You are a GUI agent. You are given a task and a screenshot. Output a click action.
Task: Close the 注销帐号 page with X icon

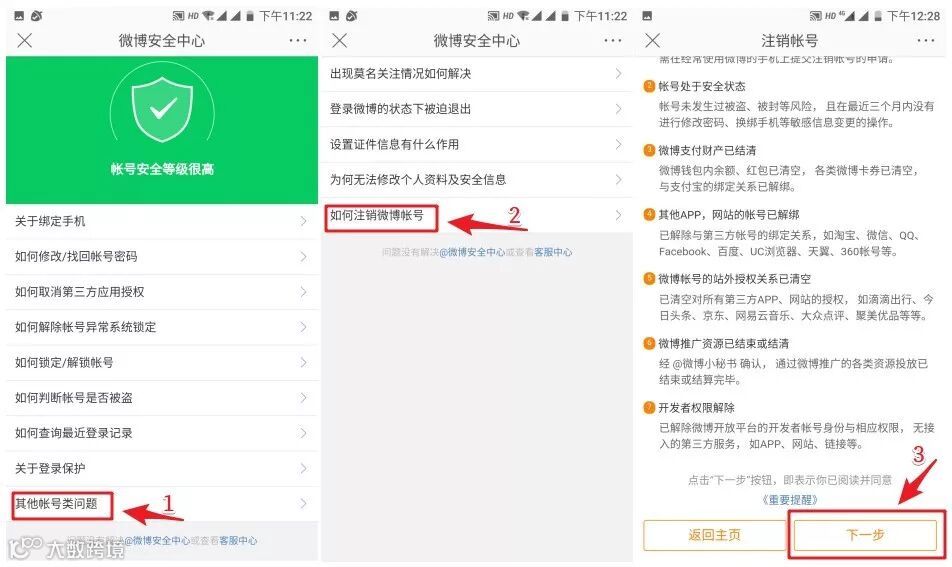(x=653, y=41)
